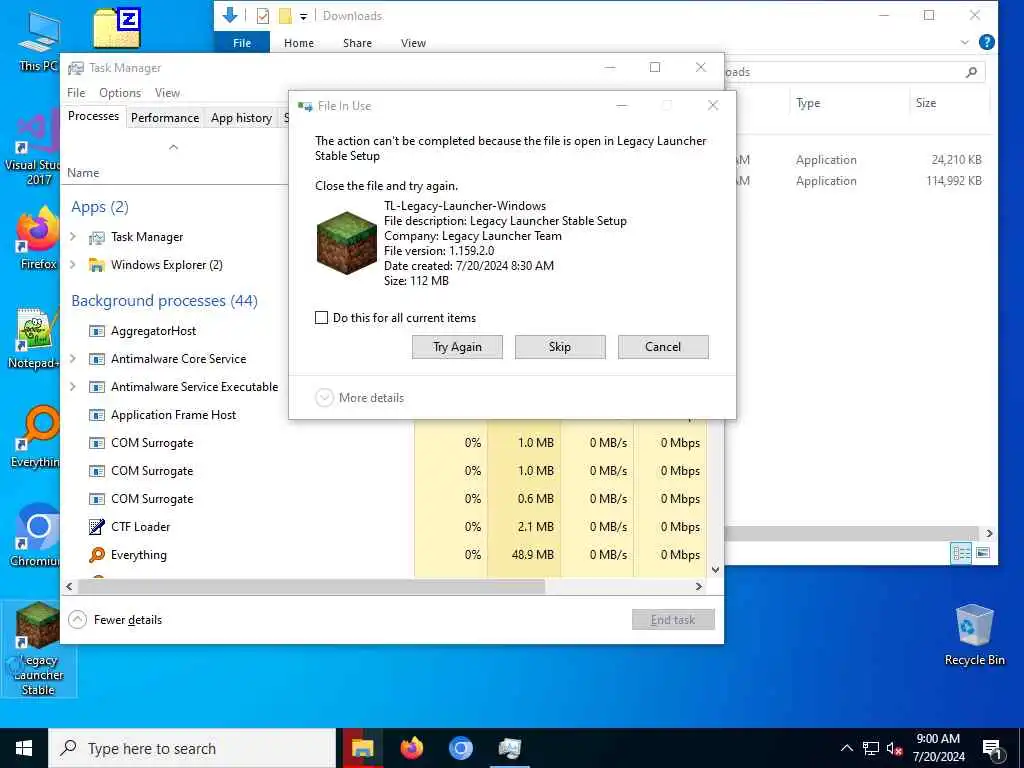Expand Windows Explorer (2) process group
1024x768 pixels.
[x=73, y=264]
